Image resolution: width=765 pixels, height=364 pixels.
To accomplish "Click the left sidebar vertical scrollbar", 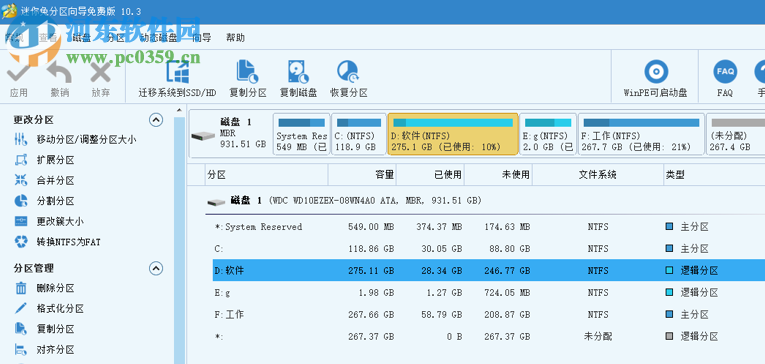I will pos(180,239).
